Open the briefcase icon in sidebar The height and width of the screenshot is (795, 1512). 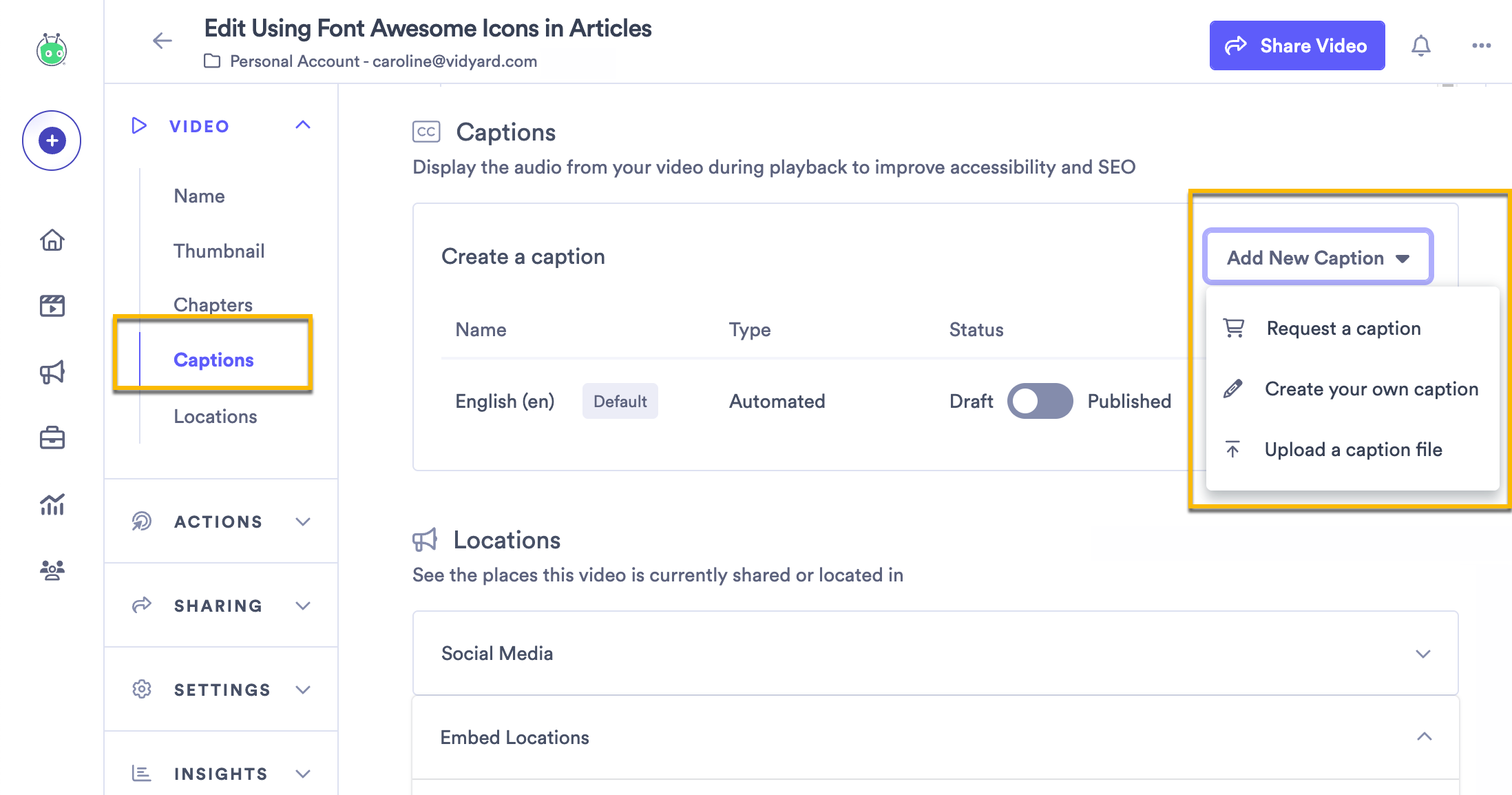pos(52,437)
